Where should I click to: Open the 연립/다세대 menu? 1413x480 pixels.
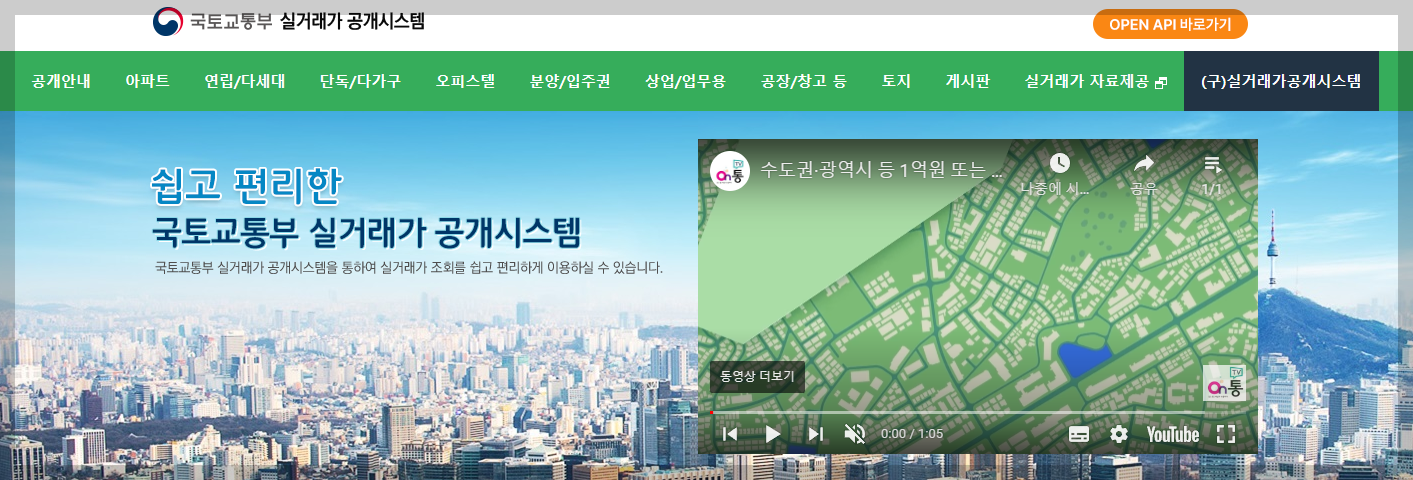245,81
